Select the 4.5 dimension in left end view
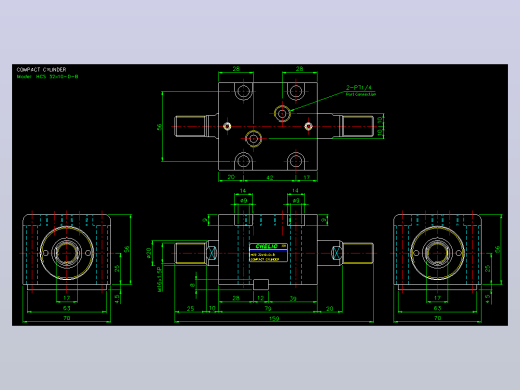520x390 pixels. [117, 298]
